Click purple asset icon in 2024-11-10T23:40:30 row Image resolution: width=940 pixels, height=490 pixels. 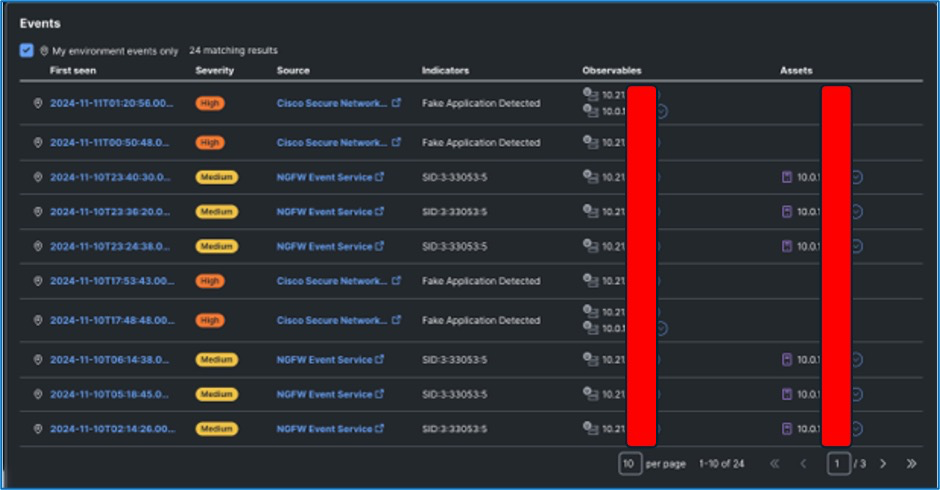coord(787,177)
